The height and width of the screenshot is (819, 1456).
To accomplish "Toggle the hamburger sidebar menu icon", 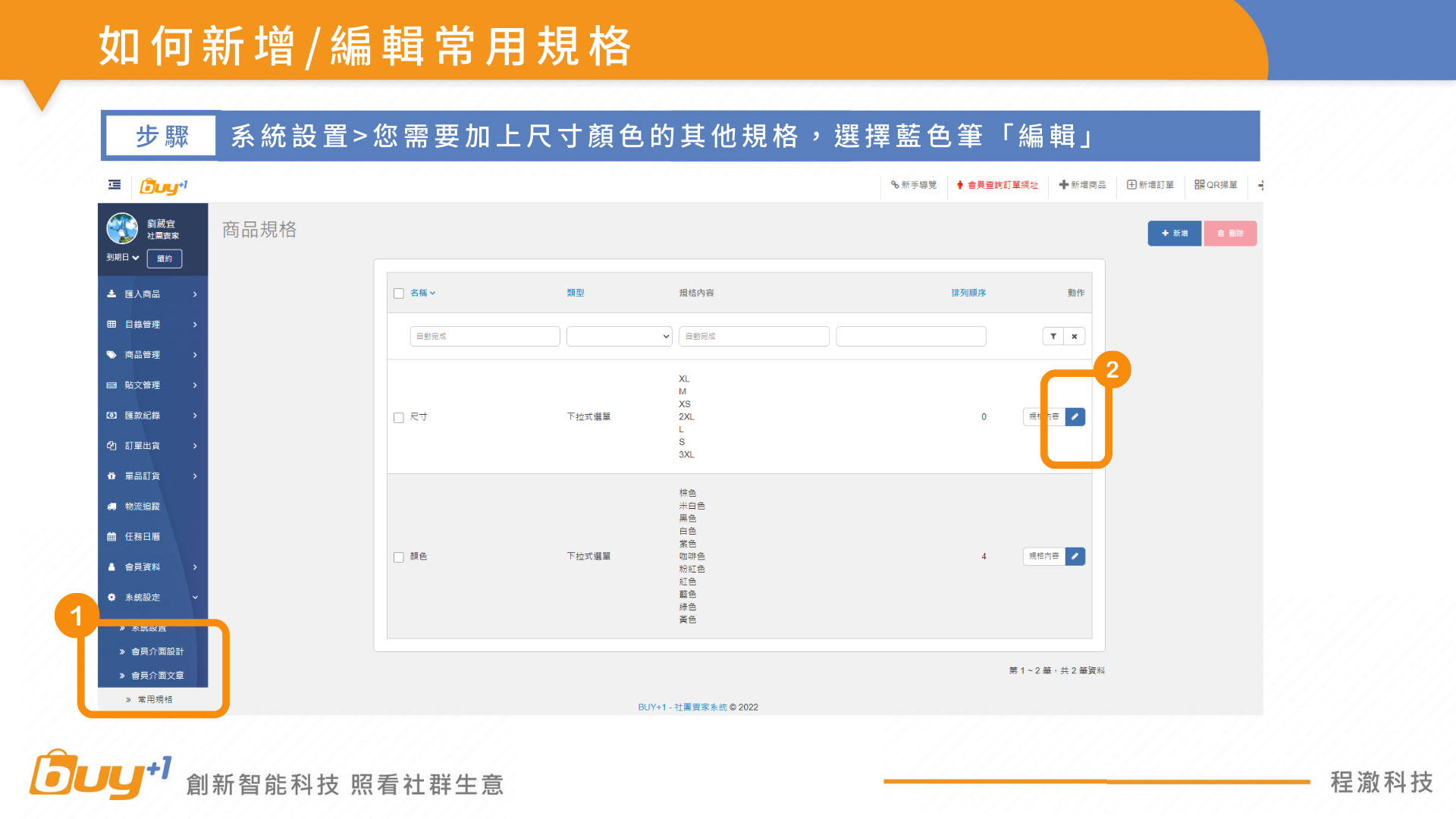I will coord(115,184).
